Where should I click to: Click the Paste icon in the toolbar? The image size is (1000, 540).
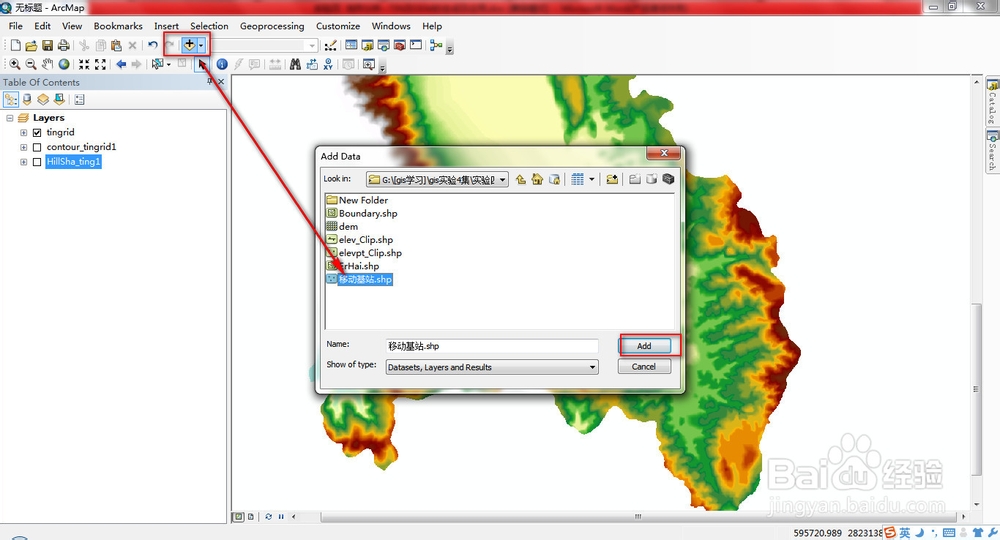(116, 45)
